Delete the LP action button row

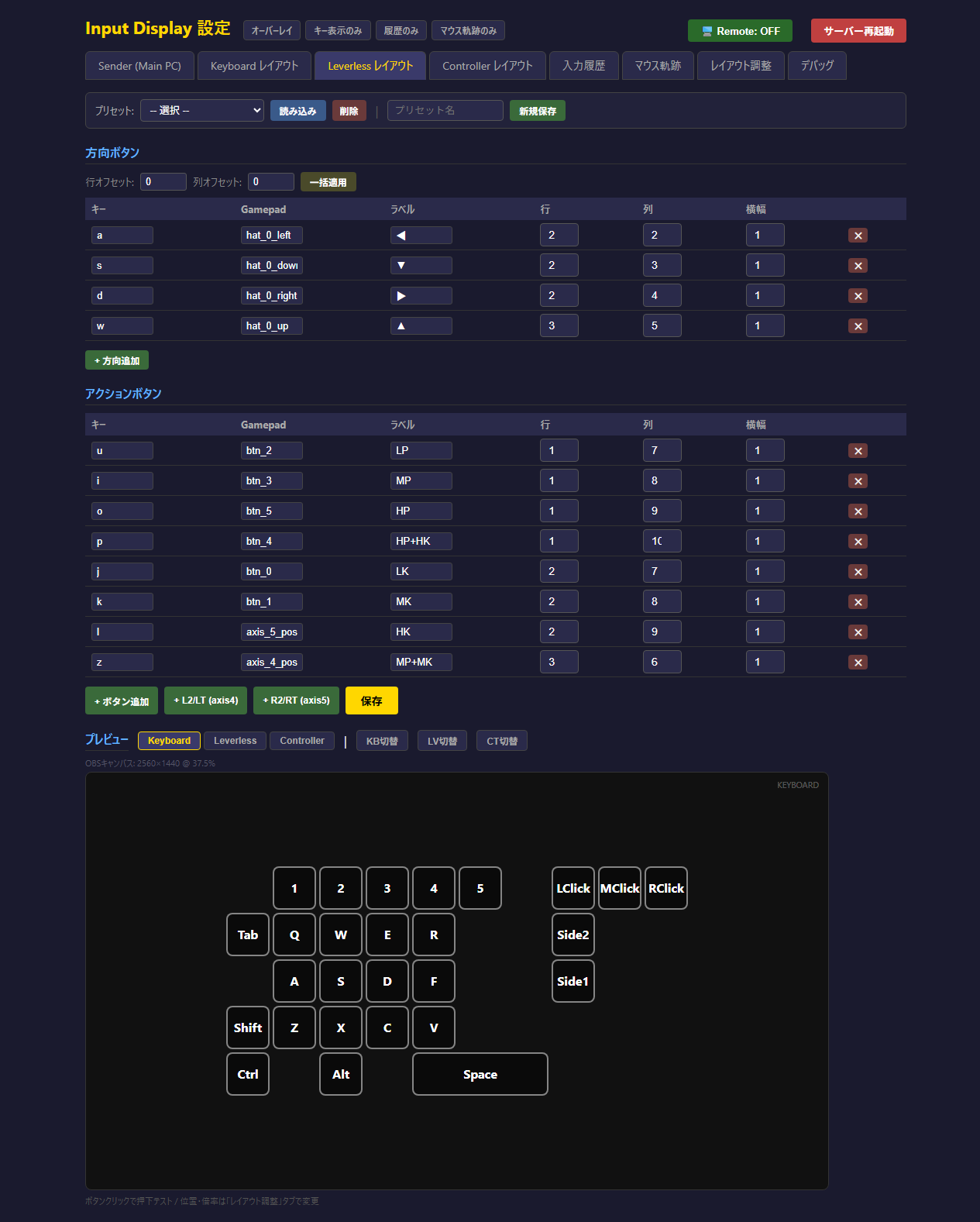pyautogui.click(x=858, y=451)
